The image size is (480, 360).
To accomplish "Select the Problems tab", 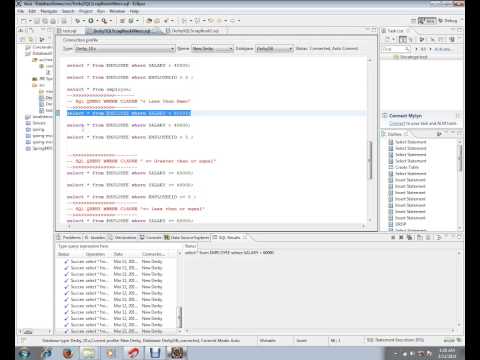I will point(69,238).
